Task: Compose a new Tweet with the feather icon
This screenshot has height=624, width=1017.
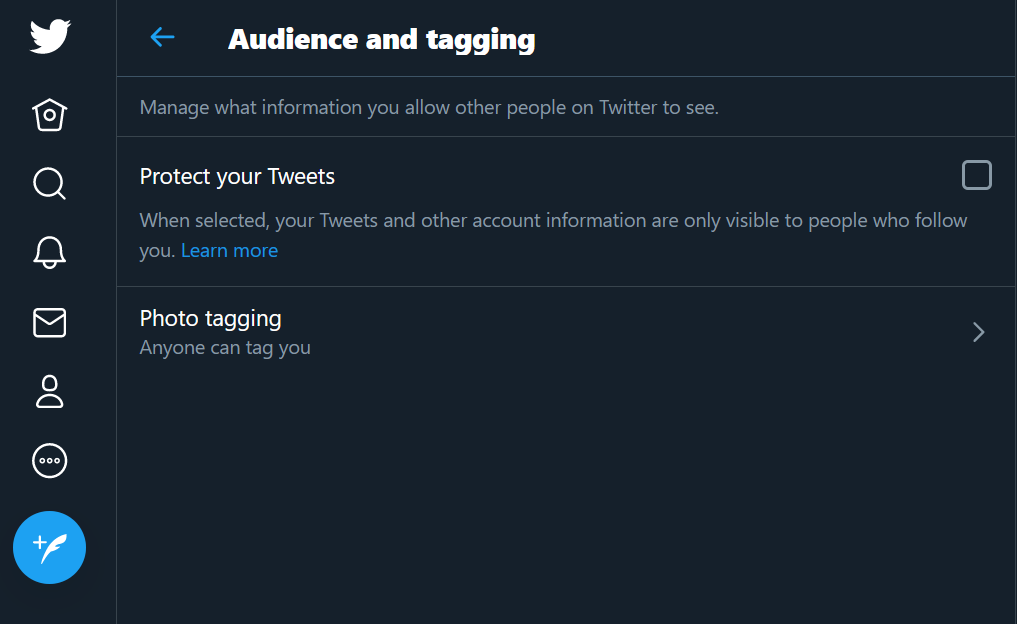Action: pos(49,548)
